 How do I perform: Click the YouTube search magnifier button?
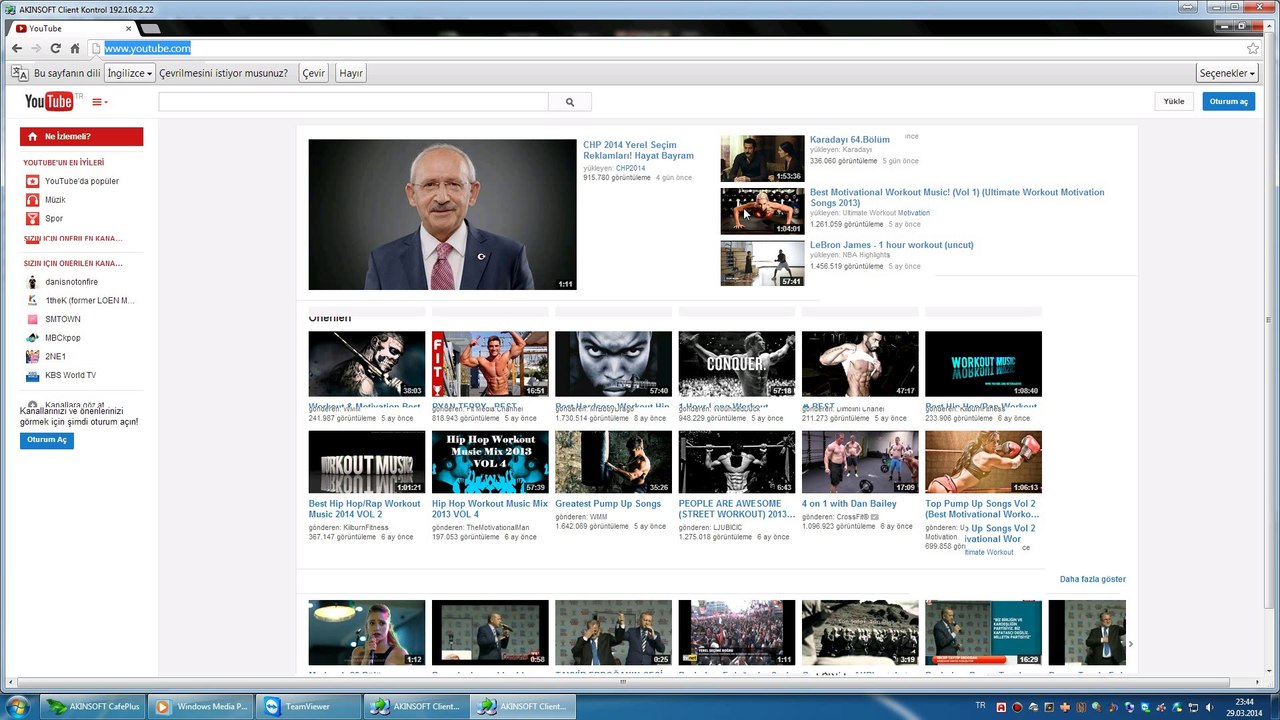(570, 102)
